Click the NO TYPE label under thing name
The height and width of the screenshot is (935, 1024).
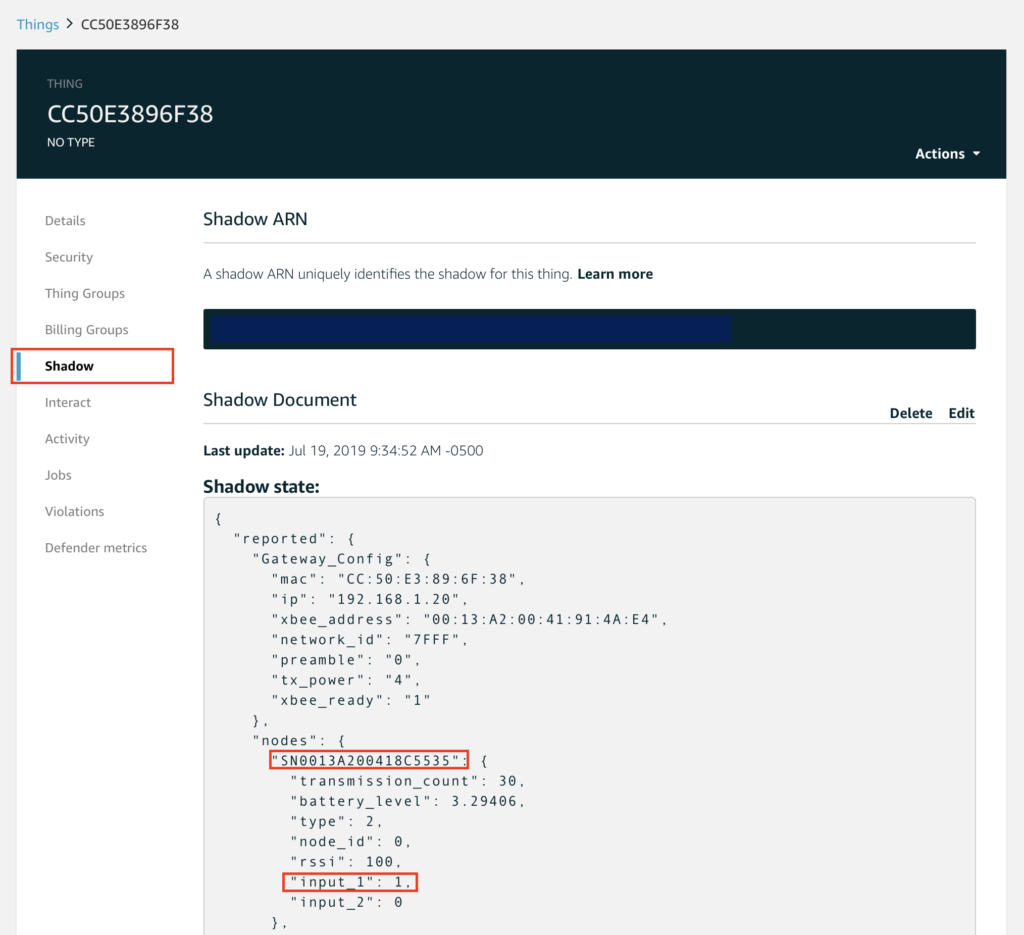point(71,142)
